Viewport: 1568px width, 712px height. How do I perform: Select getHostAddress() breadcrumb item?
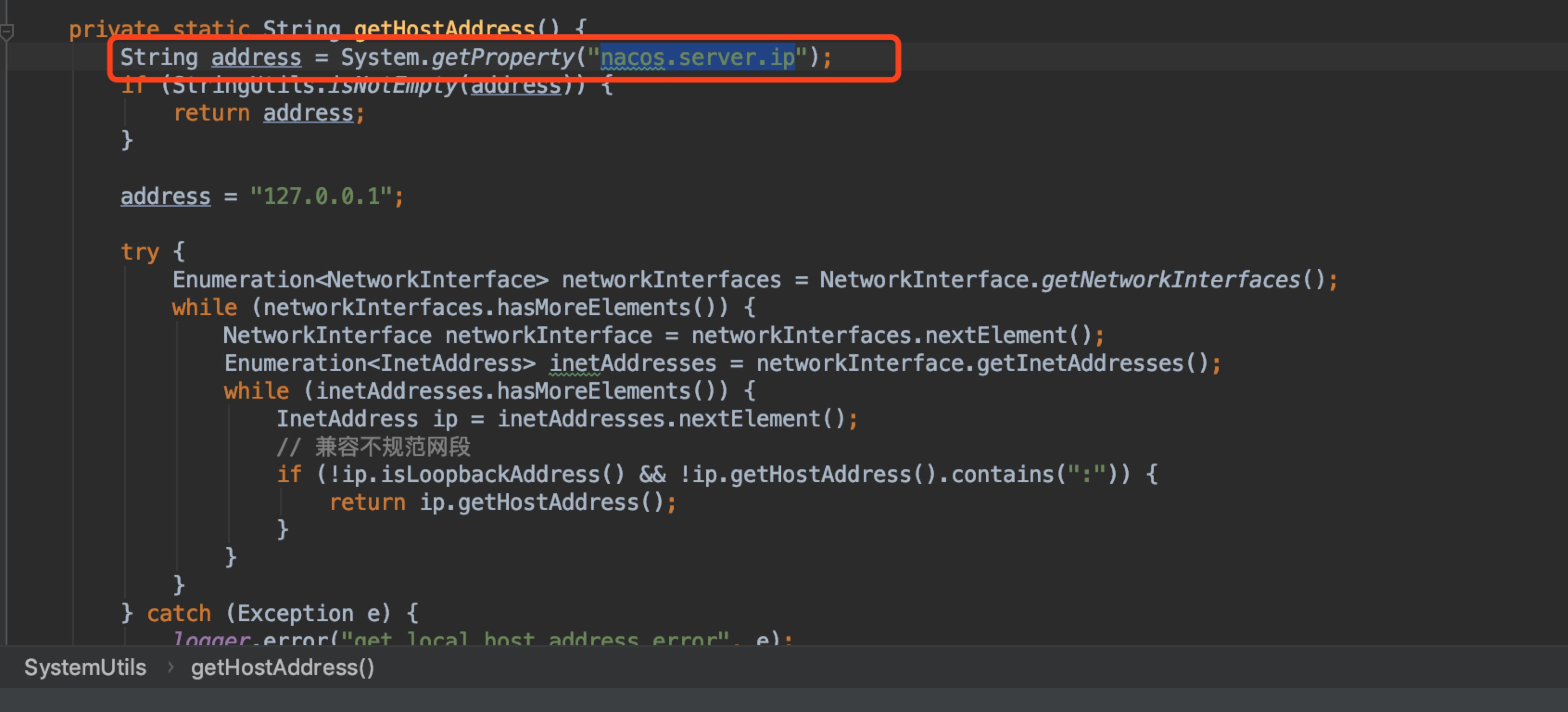pyautogui.click(x=282, y=667)
